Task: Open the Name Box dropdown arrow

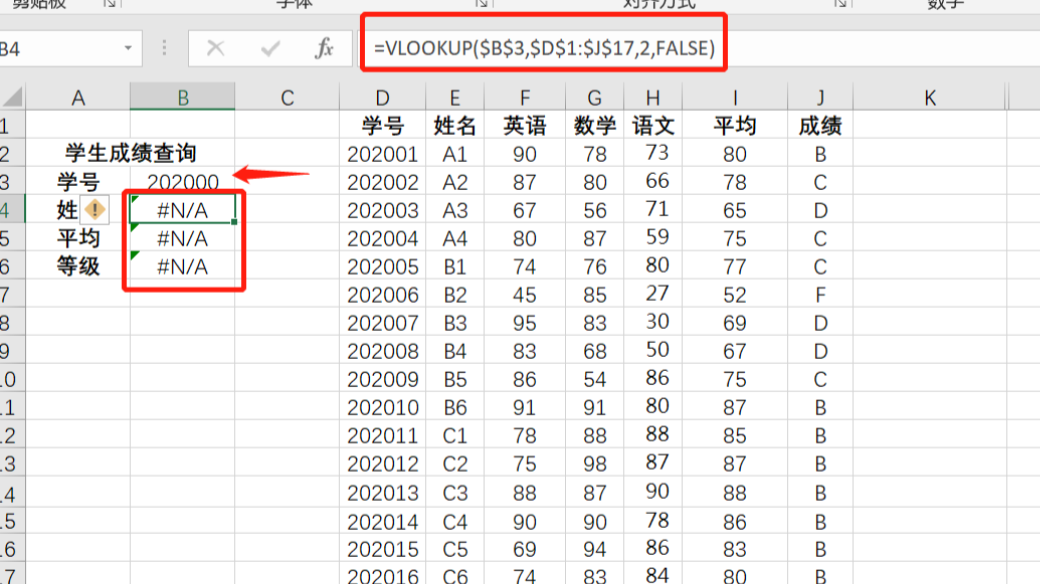Action: coord(128,48)
